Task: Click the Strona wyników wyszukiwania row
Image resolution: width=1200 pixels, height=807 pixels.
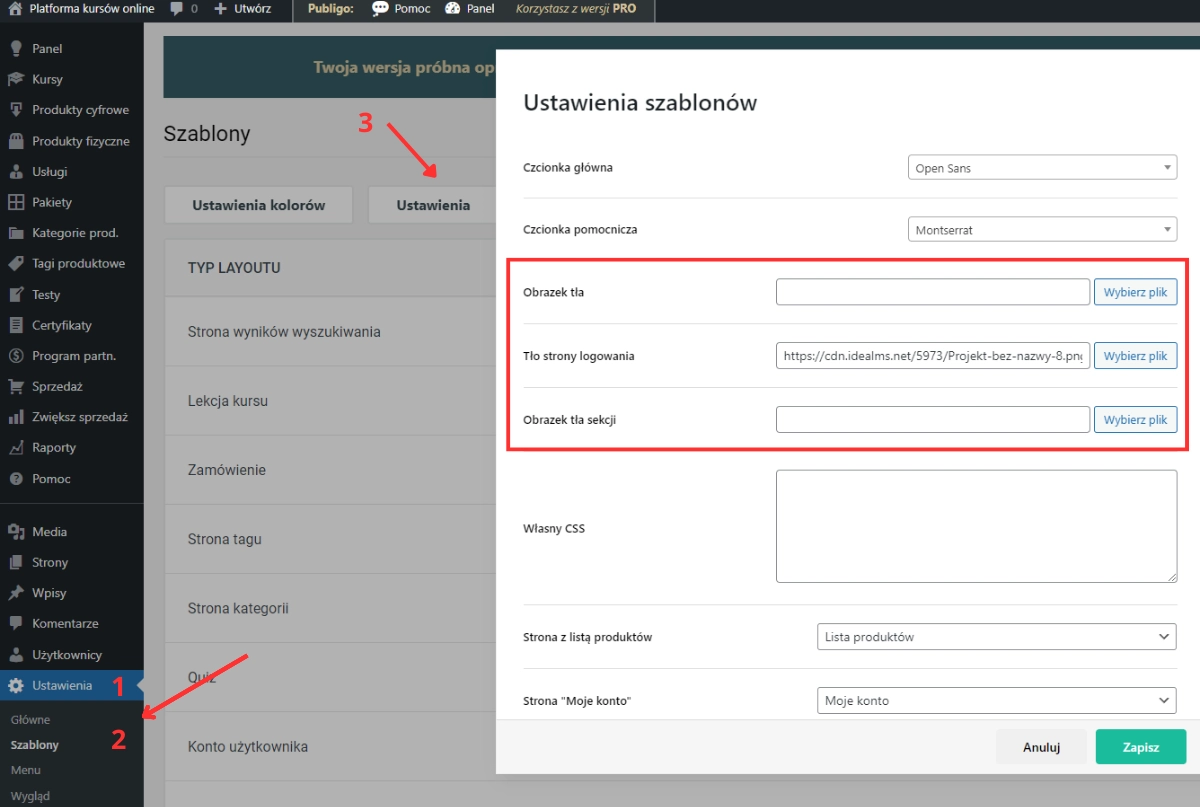Action: coord(330,331)
